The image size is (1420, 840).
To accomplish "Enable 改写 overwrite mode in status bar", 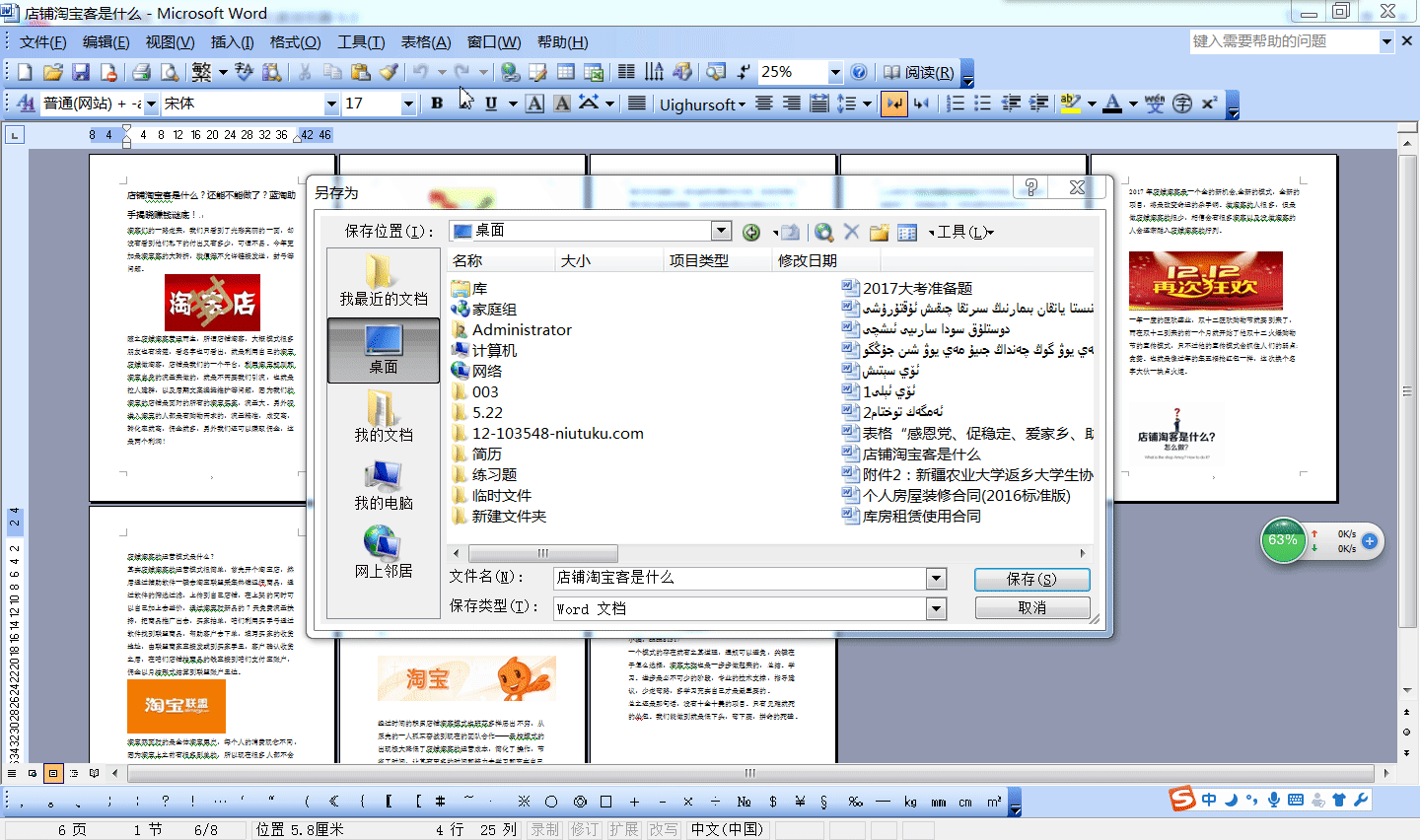I will pos(664,829).
